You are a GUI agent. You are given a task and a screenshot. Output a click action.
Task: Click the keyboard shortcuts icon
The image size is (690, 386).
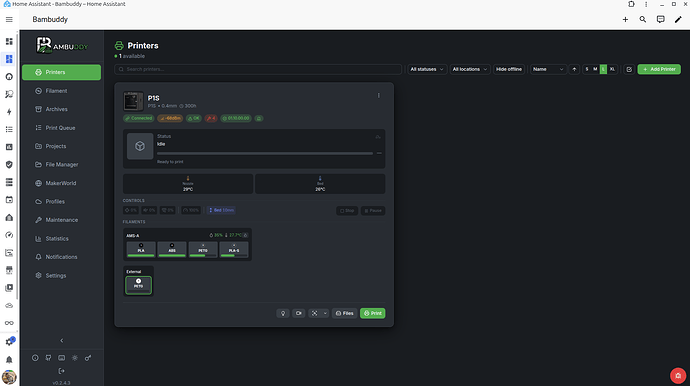62,358
